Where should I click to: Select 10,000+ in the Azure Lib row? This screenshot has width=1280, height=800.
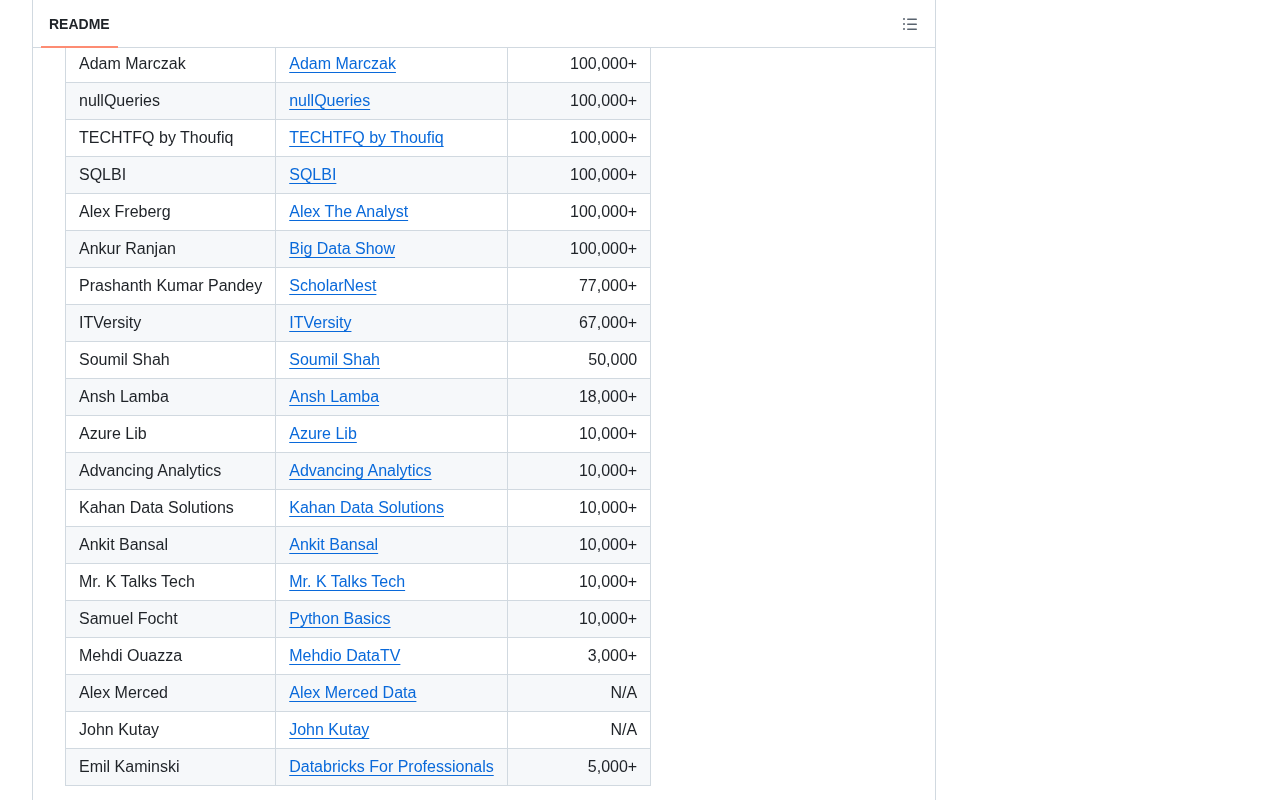608,434
